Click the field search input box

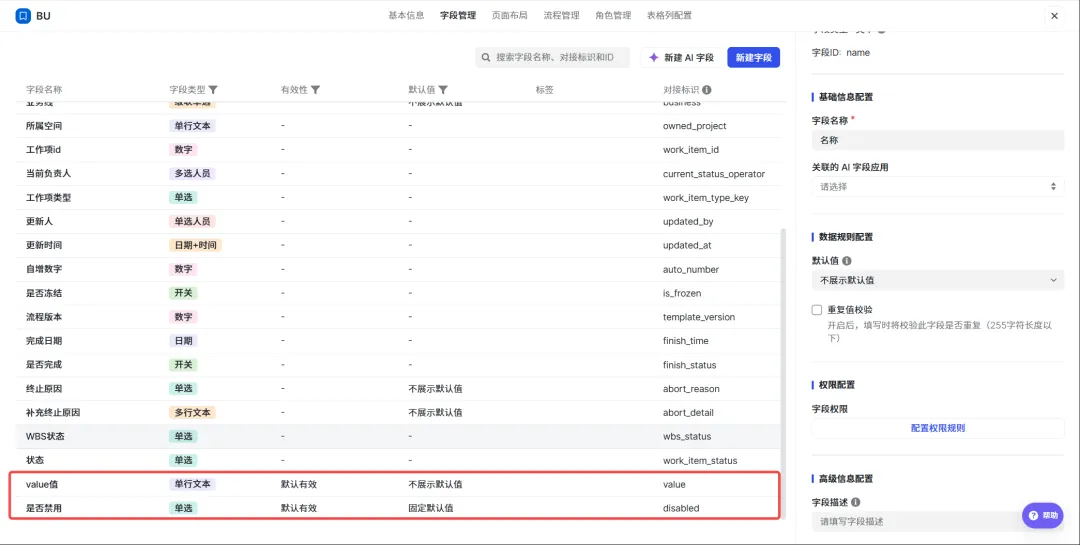[x=552, y=58]
